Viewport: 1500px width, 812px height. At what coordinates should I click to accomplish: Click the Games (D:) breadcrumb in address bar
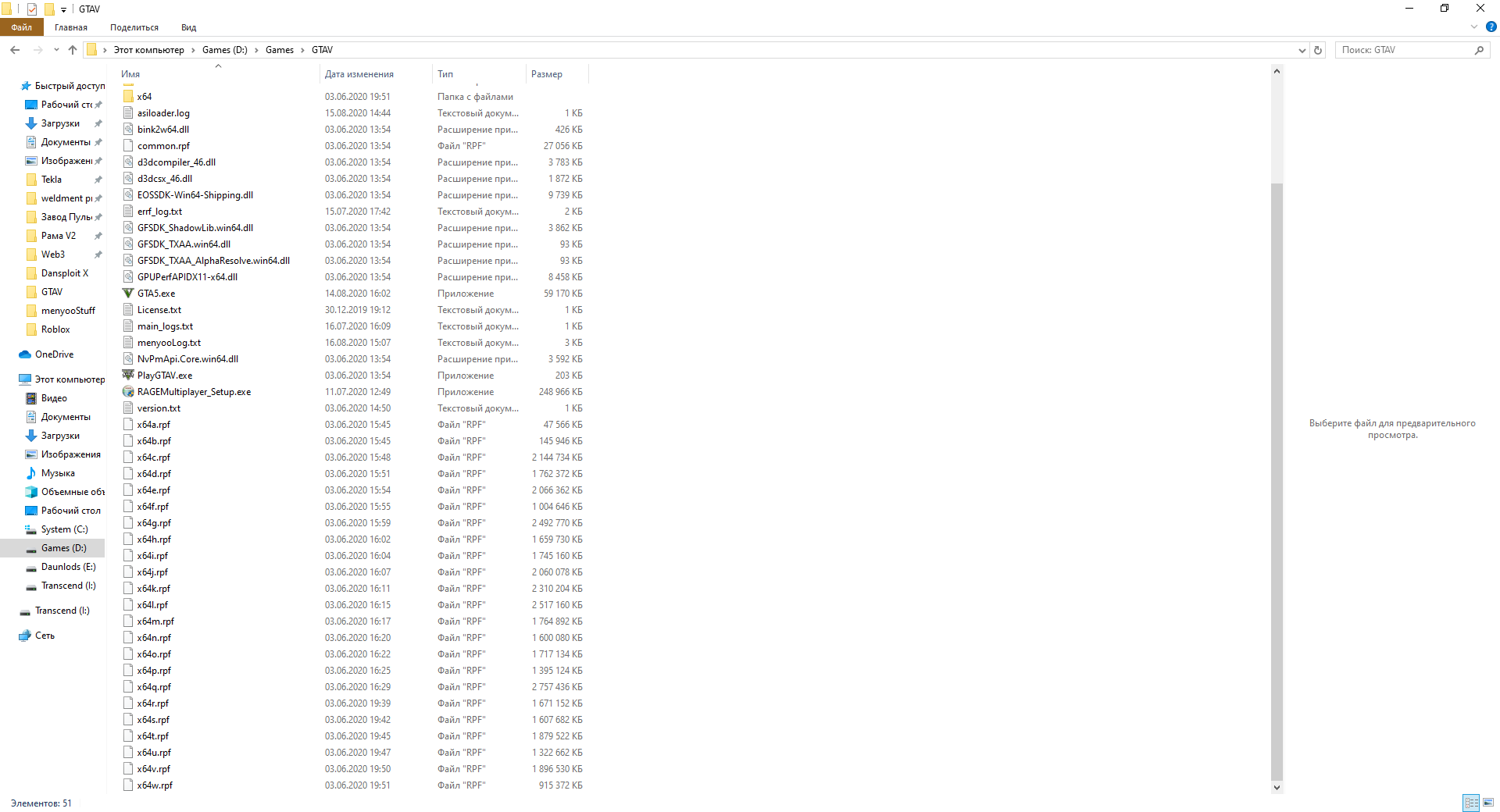[225, 50]
